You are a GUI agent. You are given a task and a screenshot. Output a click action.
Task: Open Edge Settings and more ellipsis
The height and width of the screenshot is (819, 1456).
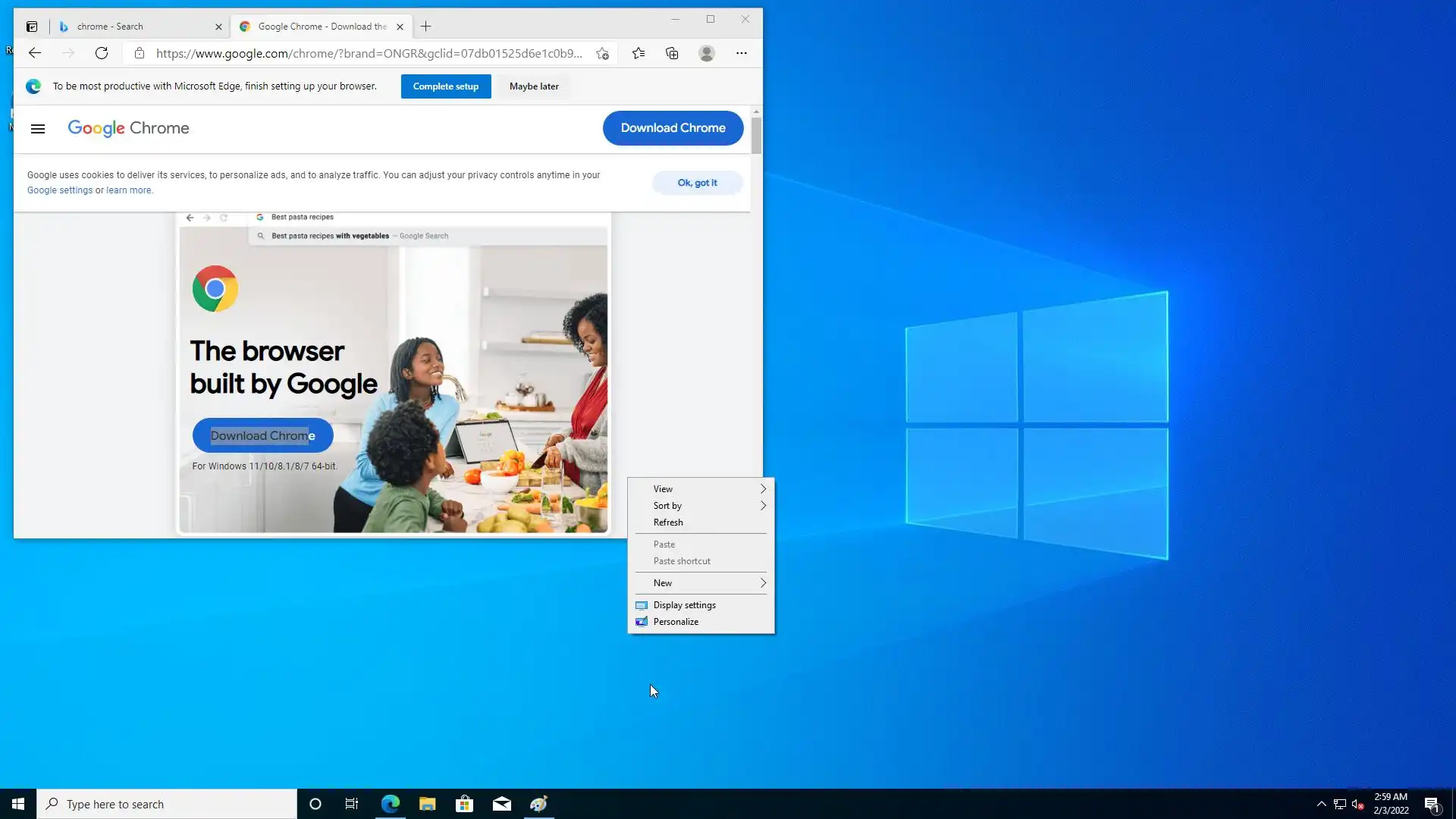point(742,53)
